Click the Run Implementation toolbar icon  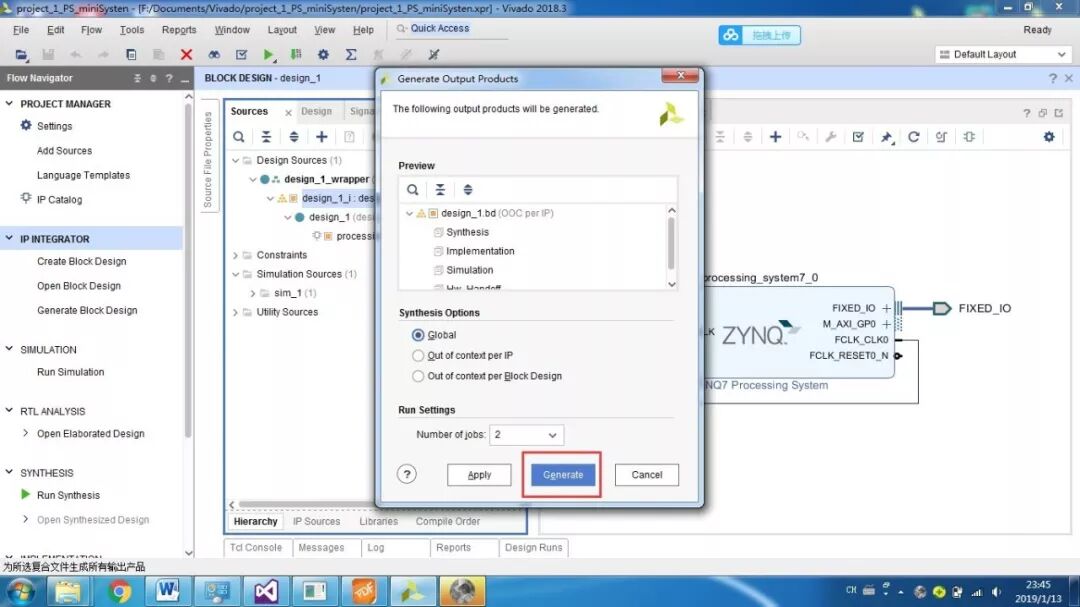coord(295,54)
